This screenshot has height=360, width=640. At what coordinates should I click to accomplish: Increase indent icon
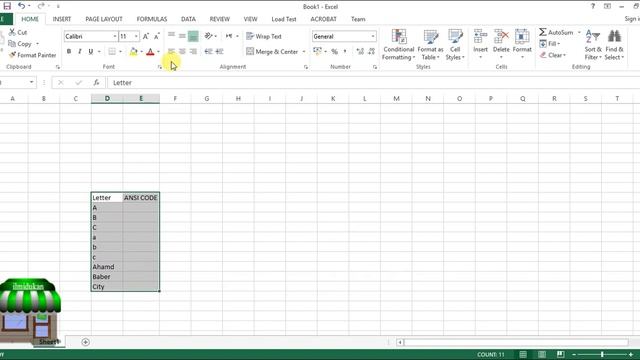220,51
